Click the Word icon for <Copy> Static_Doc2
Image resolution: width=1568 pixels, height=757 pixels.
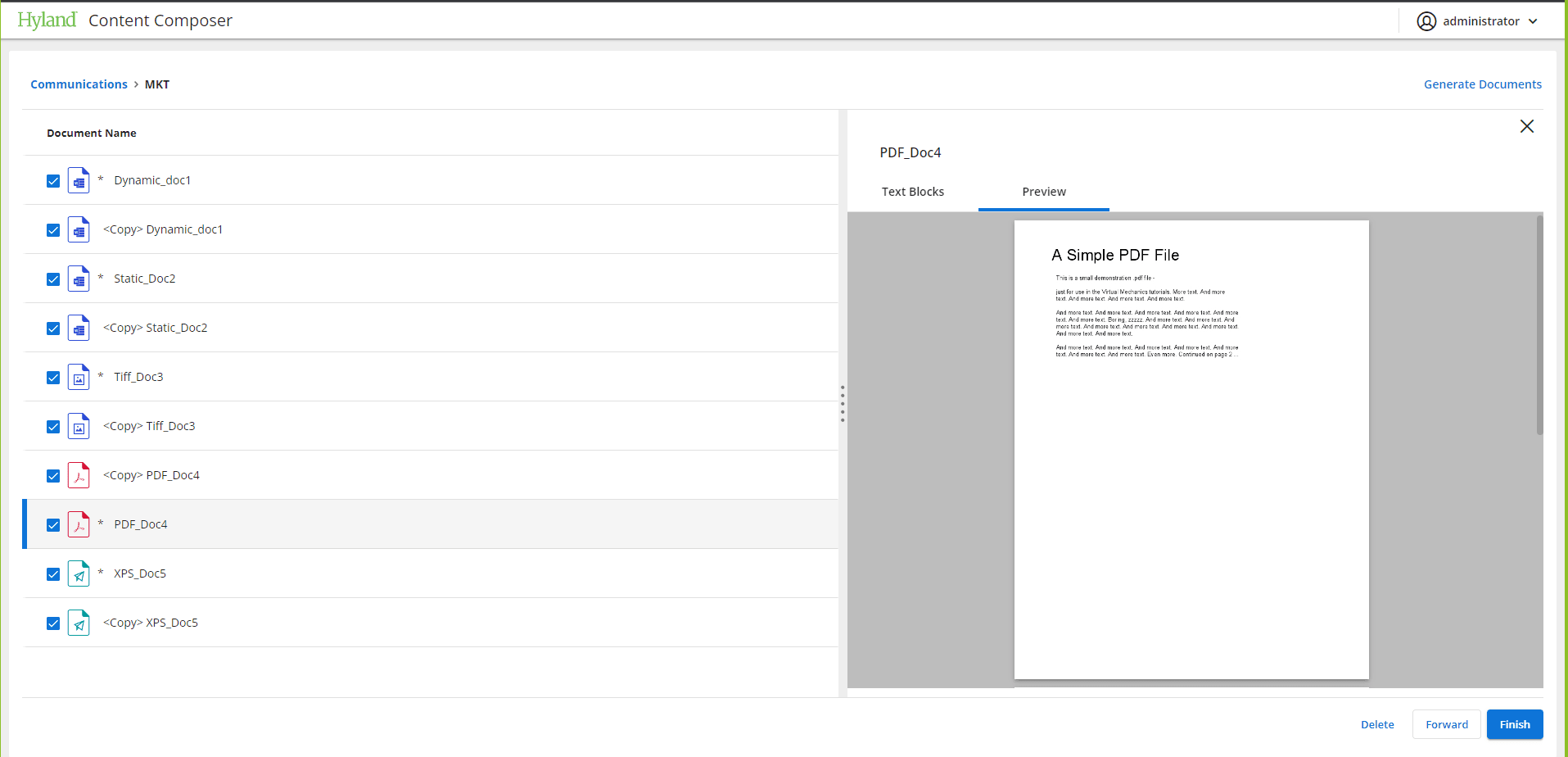[x=79, y=328]
